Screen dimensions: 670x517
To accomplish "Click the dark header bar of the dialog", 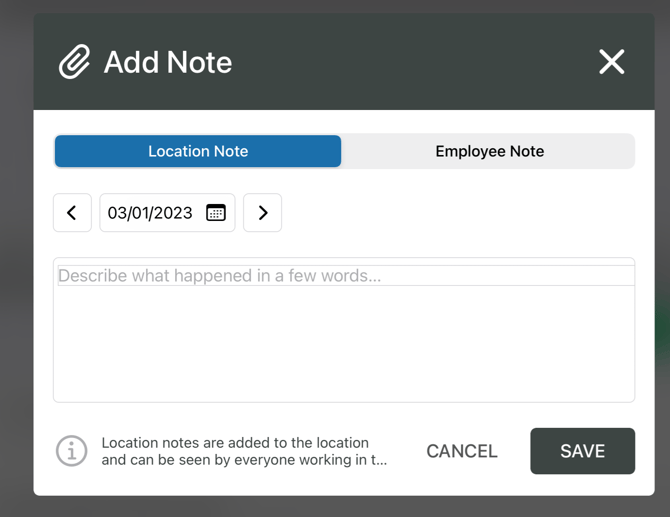I will 400,62.
